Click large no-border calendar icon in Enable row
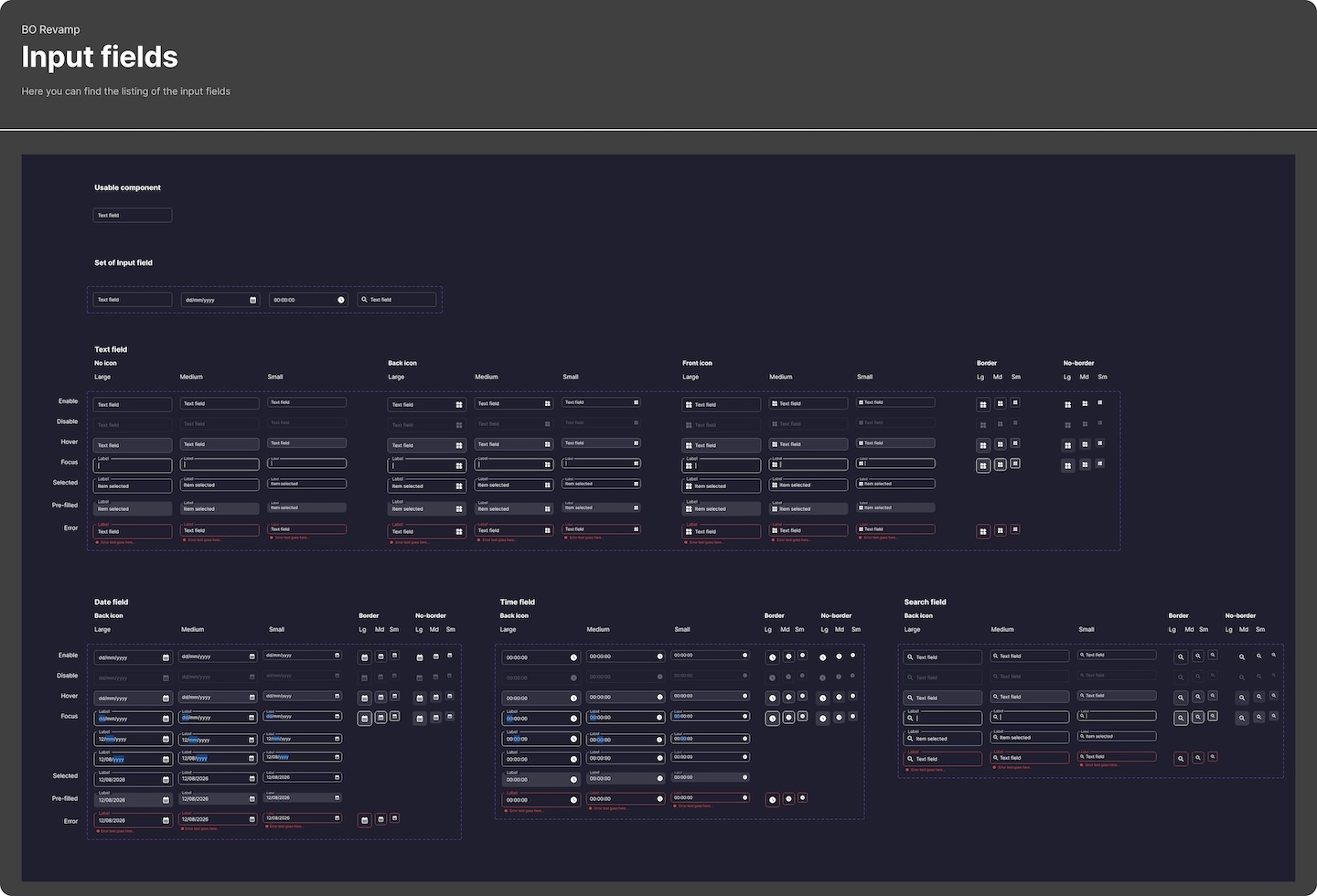This screenshot has width=1317, height=896. pyautogui.click(x=420, y=657)
